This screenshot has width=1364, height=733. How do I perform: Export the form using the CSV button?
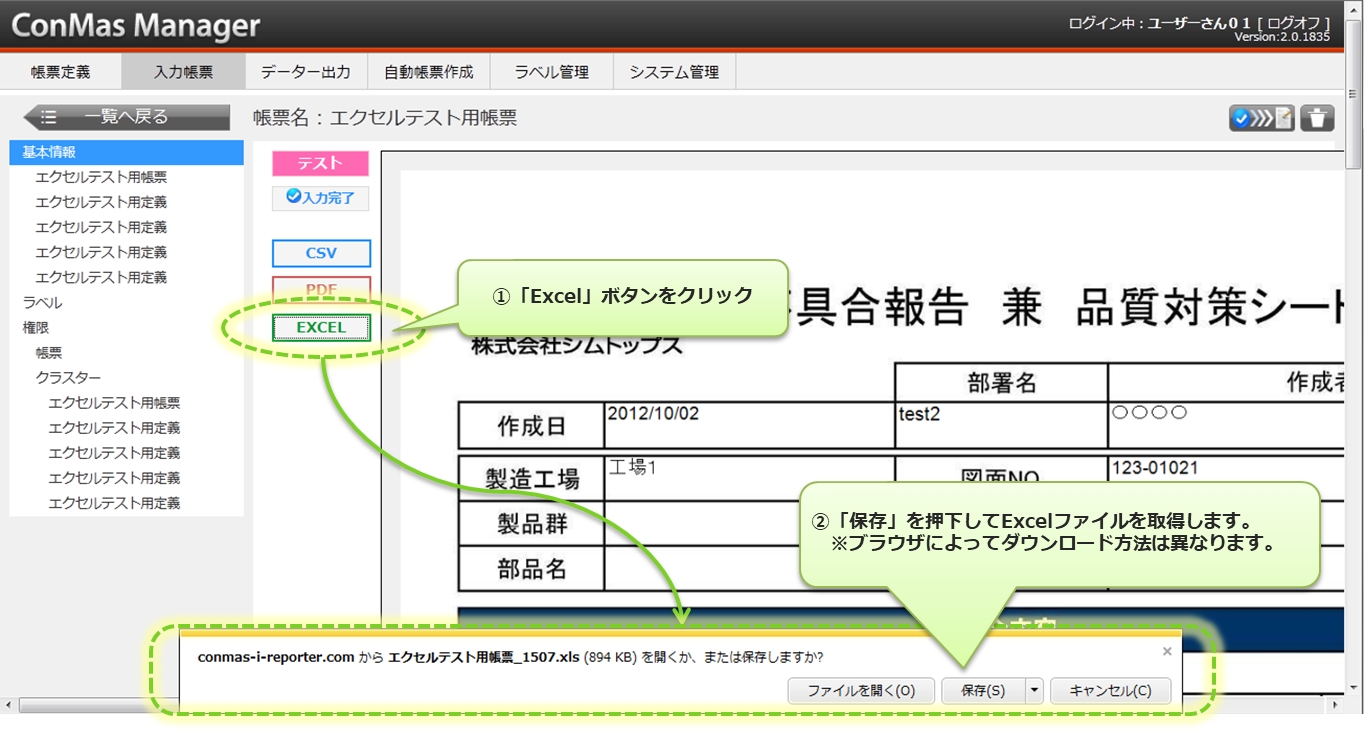click(x=321, y=253)
